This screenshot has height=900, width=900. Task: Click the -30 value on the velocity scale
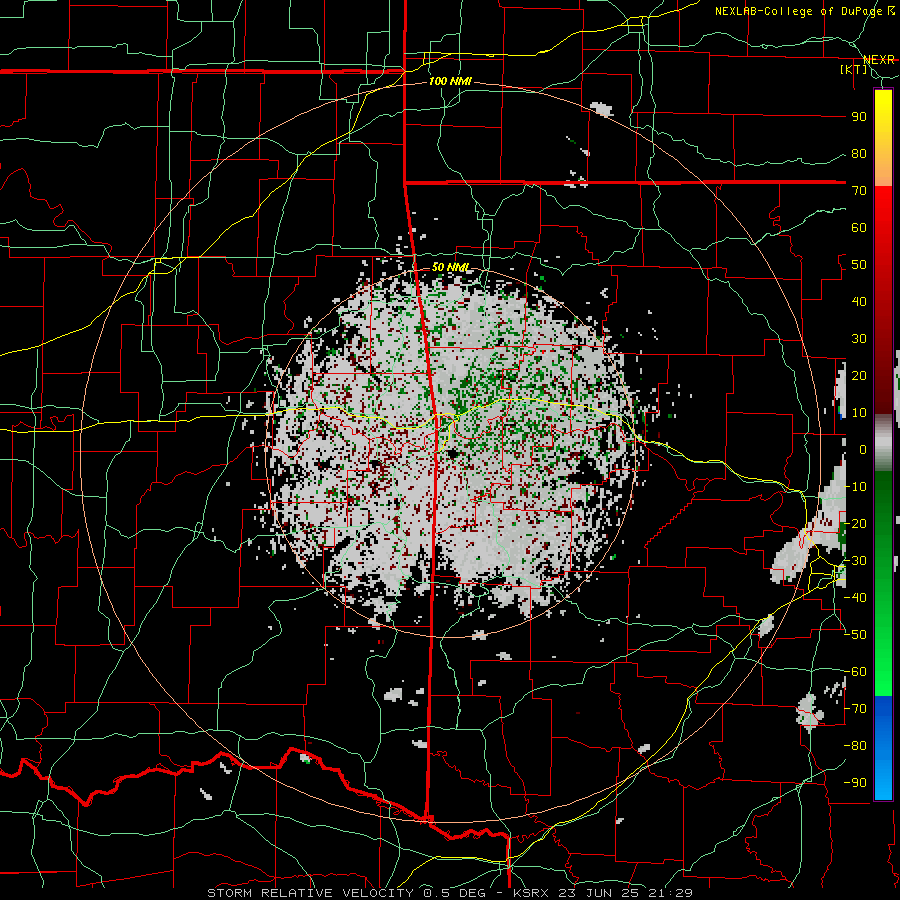[x=855, y=561]
